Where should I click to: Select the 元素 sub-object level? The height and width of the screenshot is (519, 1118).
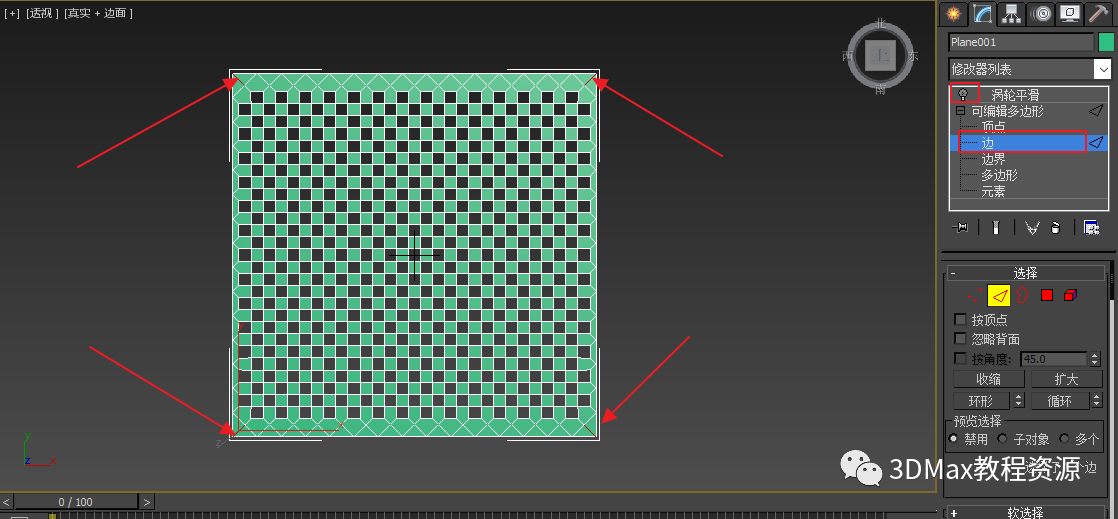(x=993, y=192)
